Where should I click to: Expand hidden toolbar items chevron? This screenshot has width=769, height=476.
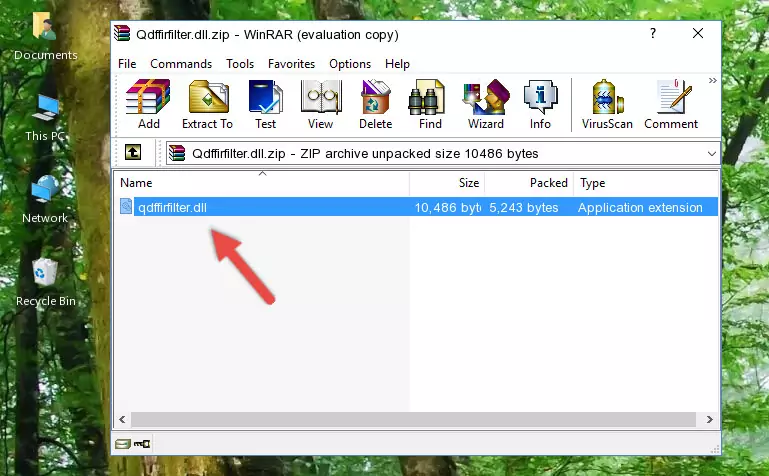click(x=713, y=80)
